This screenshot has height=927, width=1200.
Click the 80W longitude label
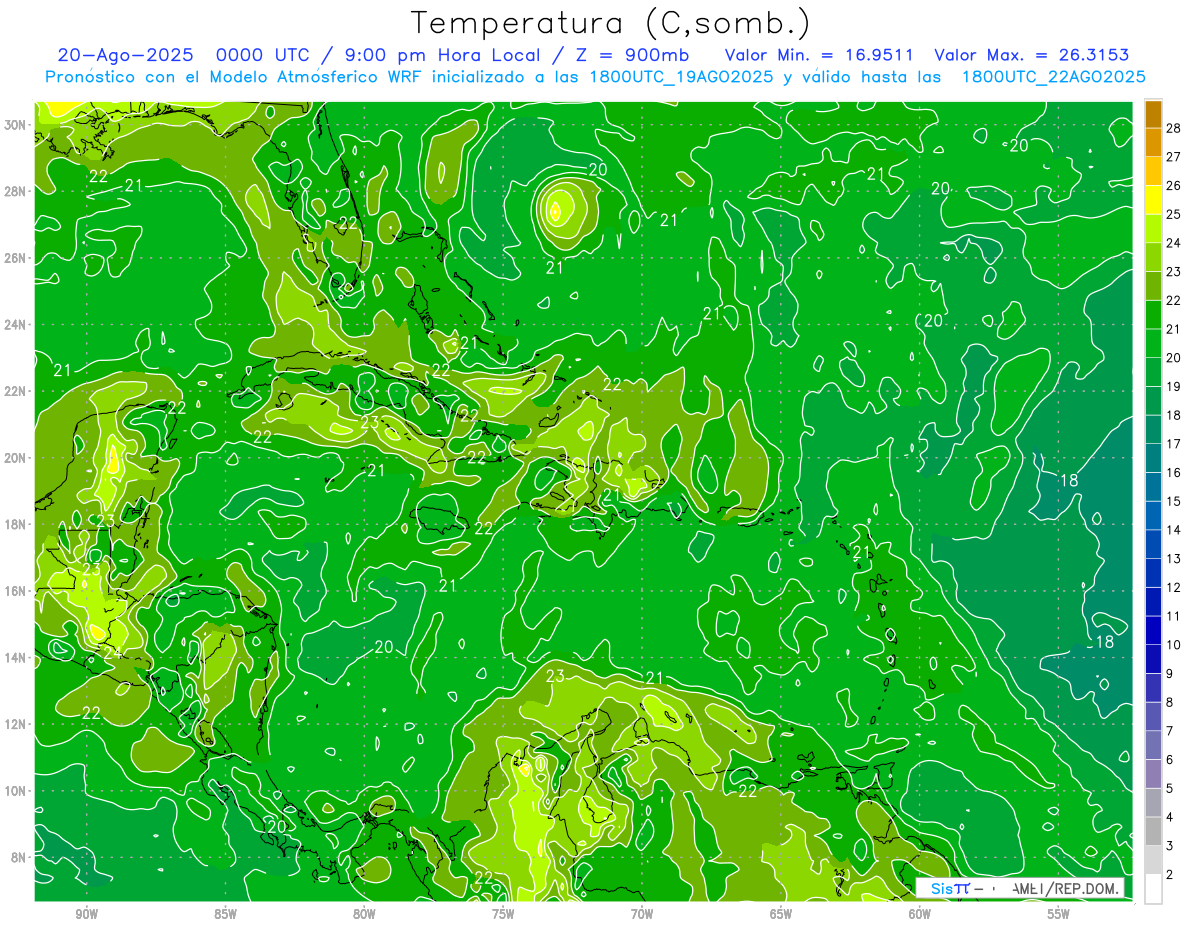tap(365, 914)
